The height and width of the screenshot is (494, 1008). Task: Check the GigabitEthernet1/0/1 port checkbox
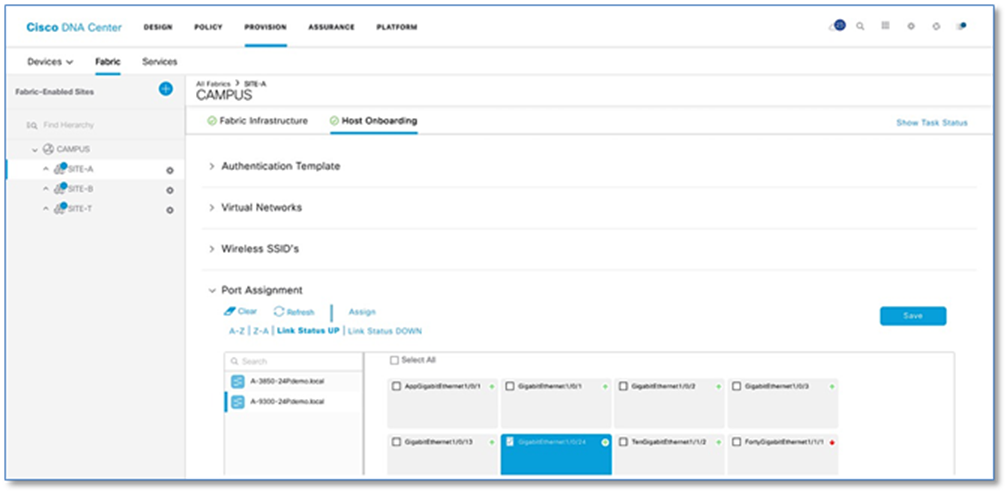tap(510, 387)
